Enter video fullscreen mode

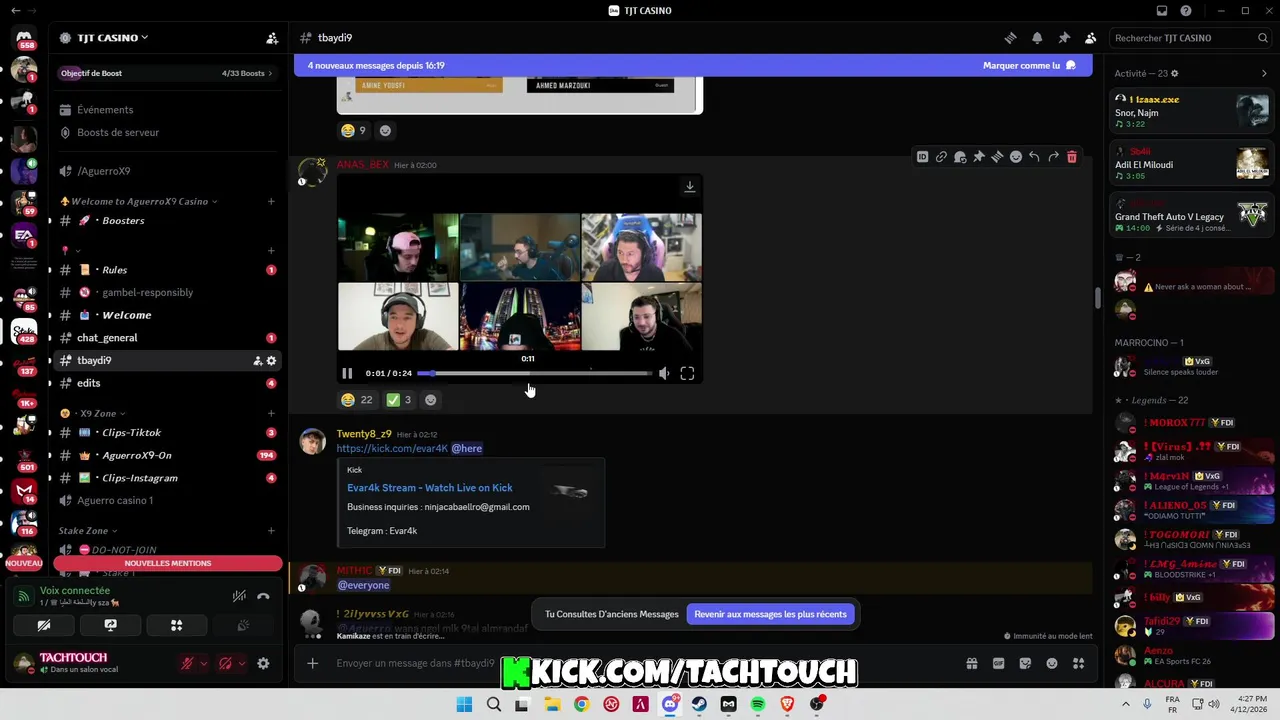click(x=687, y=373)
